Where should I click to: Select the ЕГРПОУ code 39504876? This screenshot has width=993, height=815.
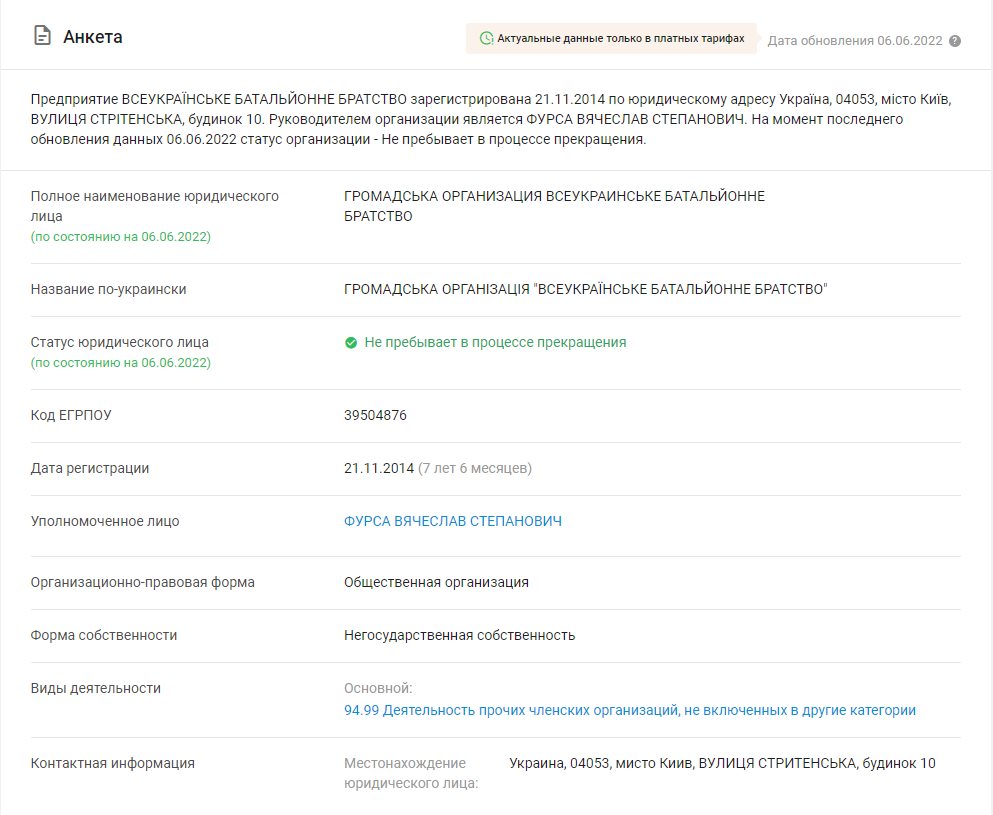[375, 415]
